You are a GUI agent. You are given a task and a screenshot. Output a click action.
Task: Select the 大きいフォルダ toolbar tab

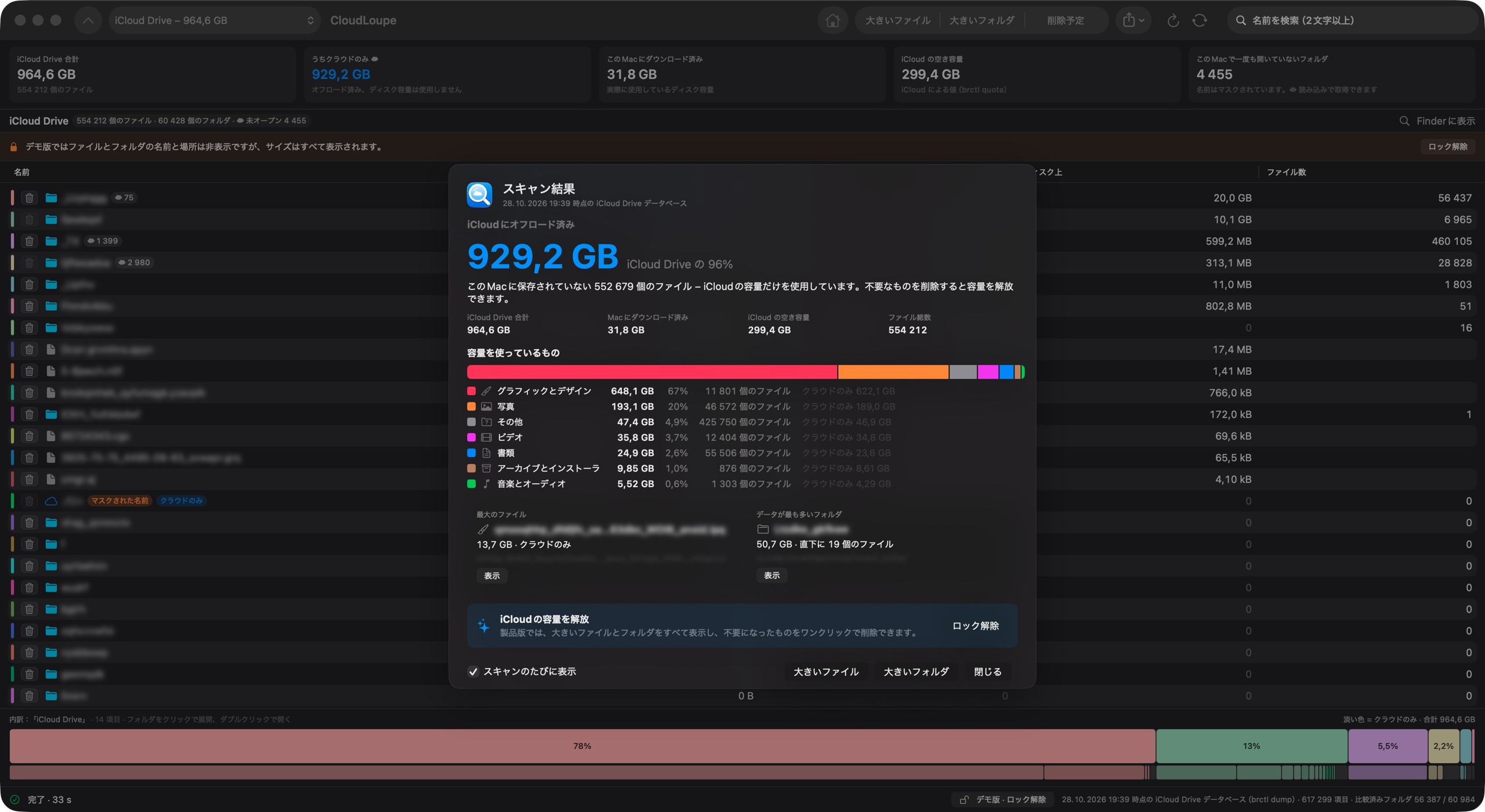[x=981, y=20]
